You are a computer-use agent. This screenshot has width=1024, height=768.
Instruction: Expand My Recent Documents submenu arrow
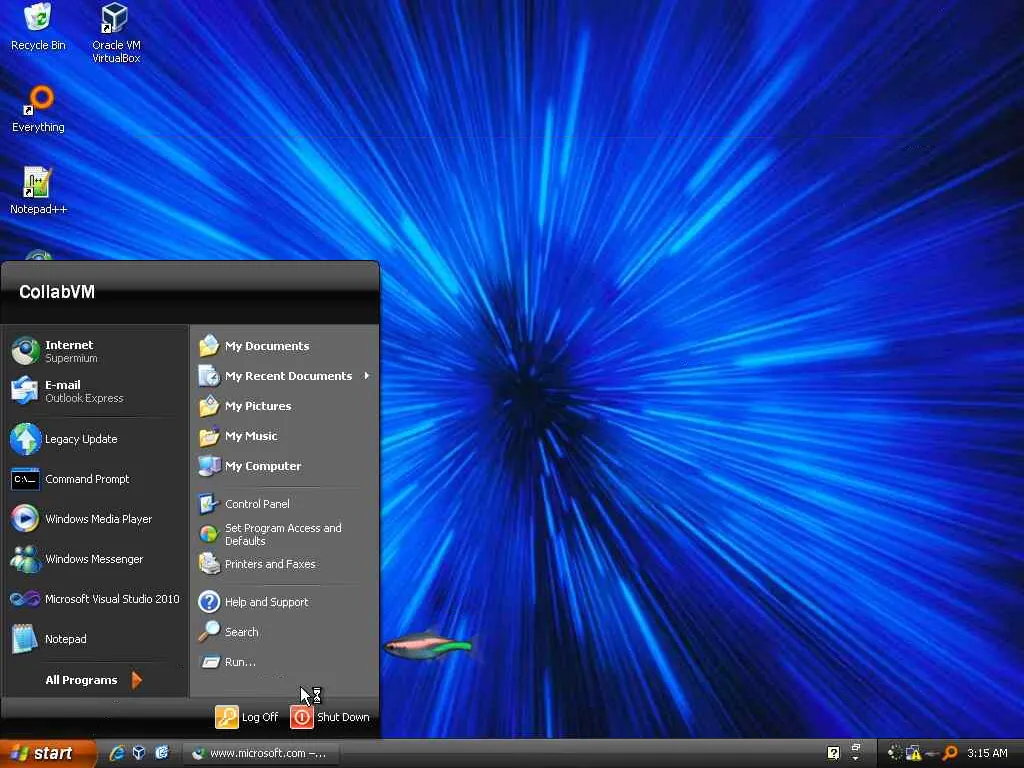tap(366, 376)
